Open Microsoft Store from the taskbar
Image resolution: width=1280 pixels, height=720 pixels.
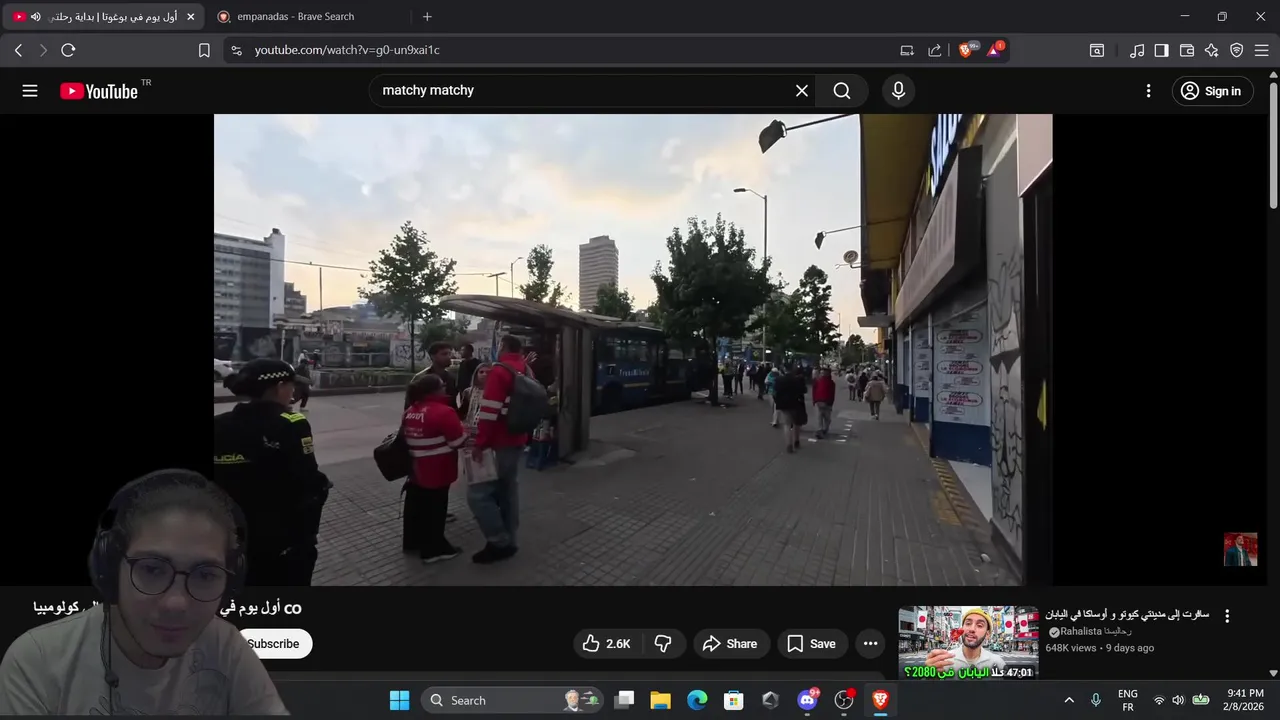[x=734, y=700]
